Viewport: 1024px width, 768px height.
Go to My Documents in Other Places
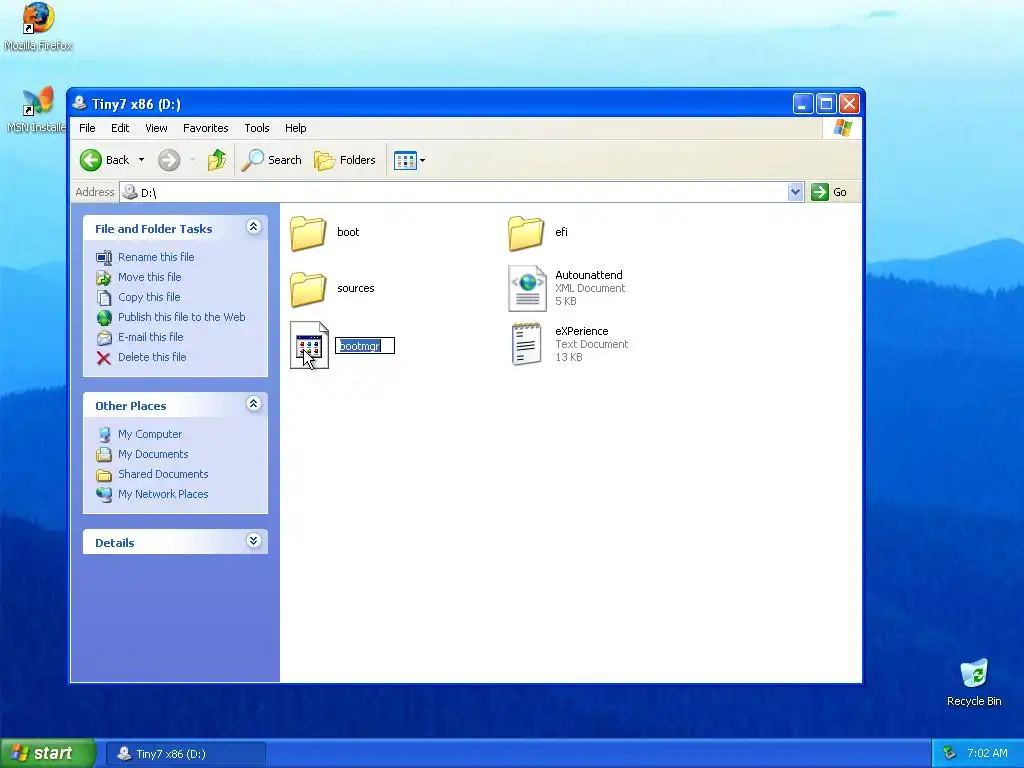point(153,454)
